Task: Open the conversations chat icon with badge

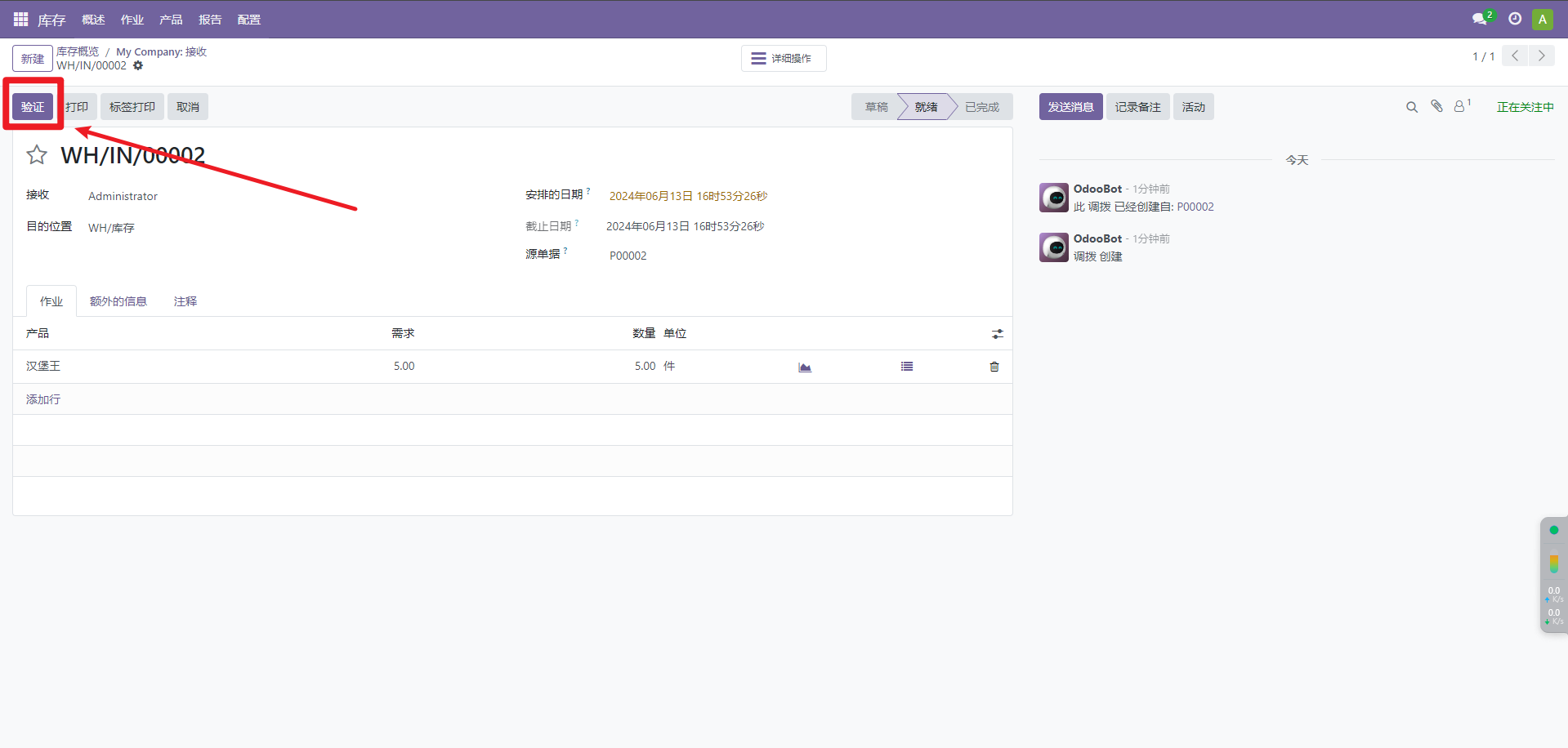Action: tap(1481, 19)
